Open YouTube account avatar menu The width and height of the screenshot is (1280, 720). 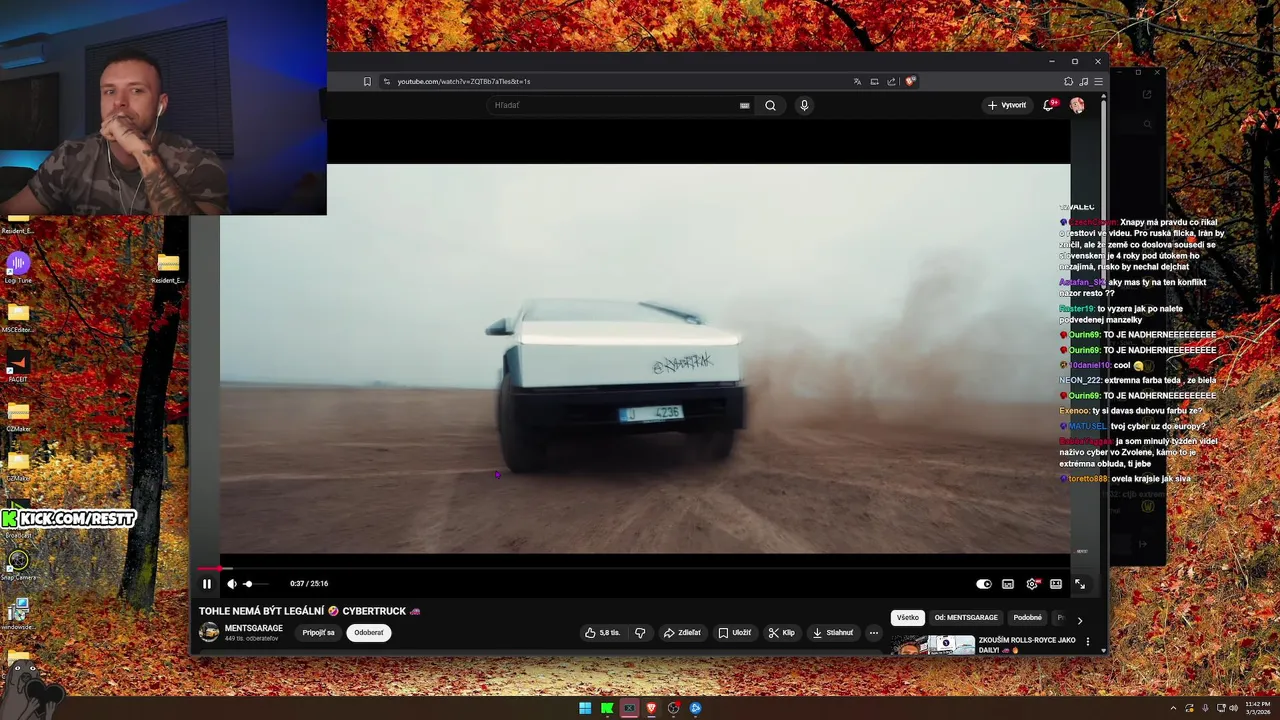coord(1077,105)
